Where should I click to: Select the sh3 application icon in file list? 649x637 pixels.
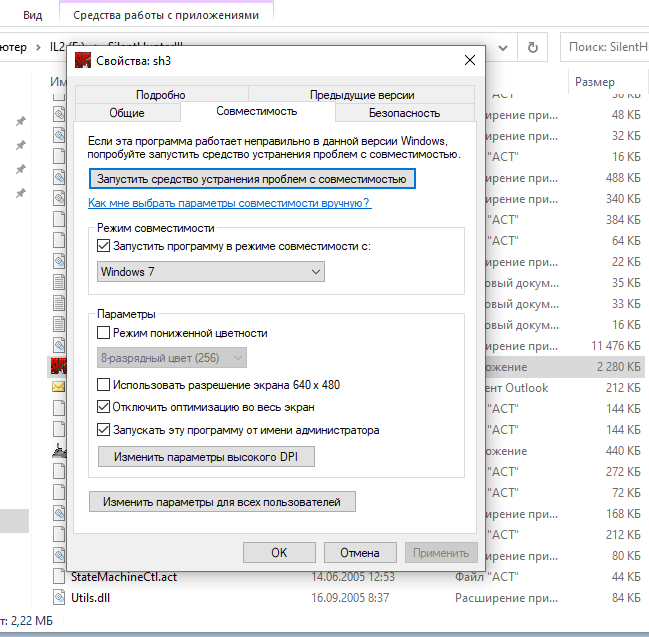(x=59, y=366)
